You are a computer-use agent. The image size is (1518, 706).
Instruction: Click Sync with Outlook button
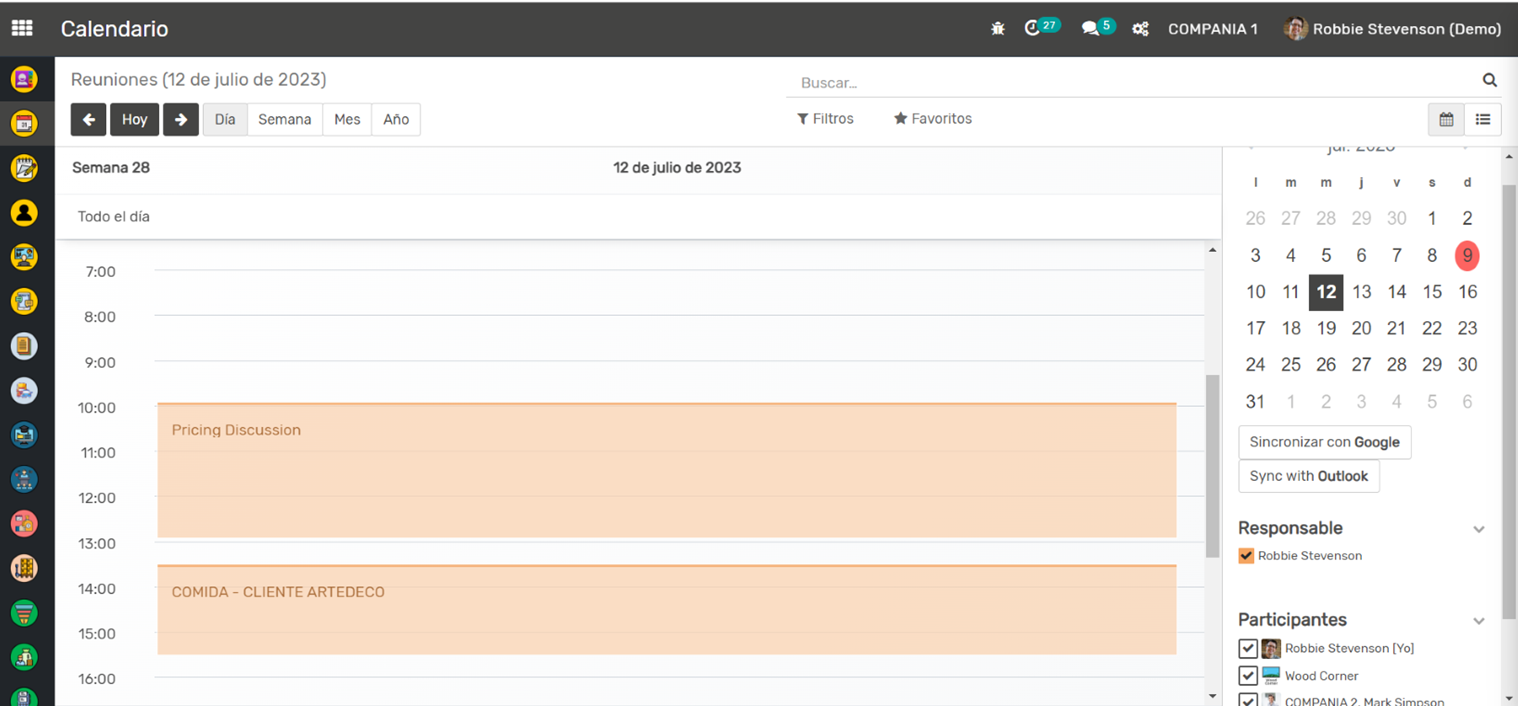tap(1308, 476)
